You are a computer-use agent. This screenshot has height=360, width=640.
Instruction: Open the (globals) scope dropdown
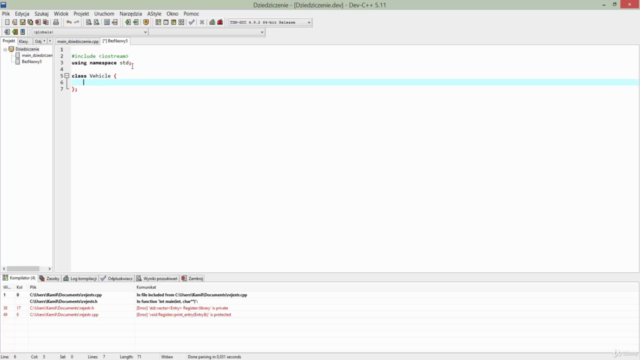(x=145, y=32)
